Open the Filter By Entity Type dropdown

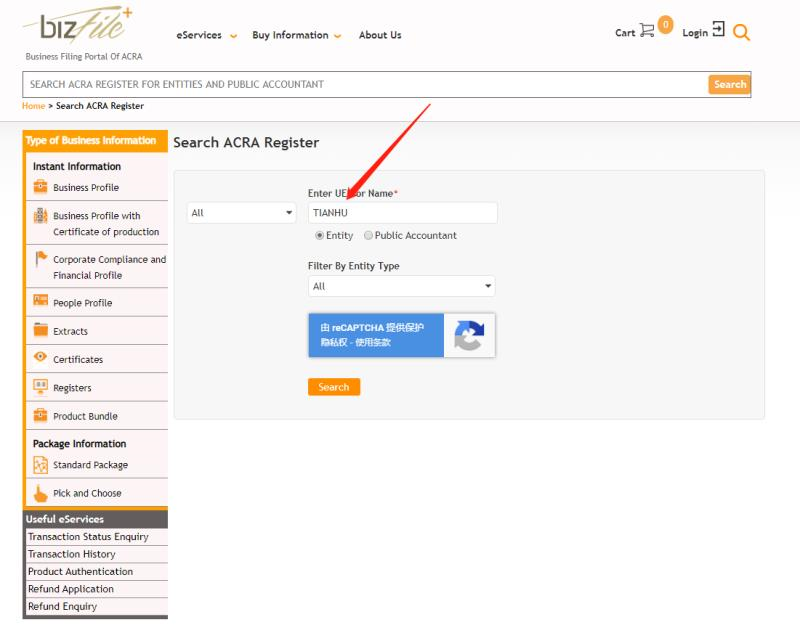(x=402, y=286)
